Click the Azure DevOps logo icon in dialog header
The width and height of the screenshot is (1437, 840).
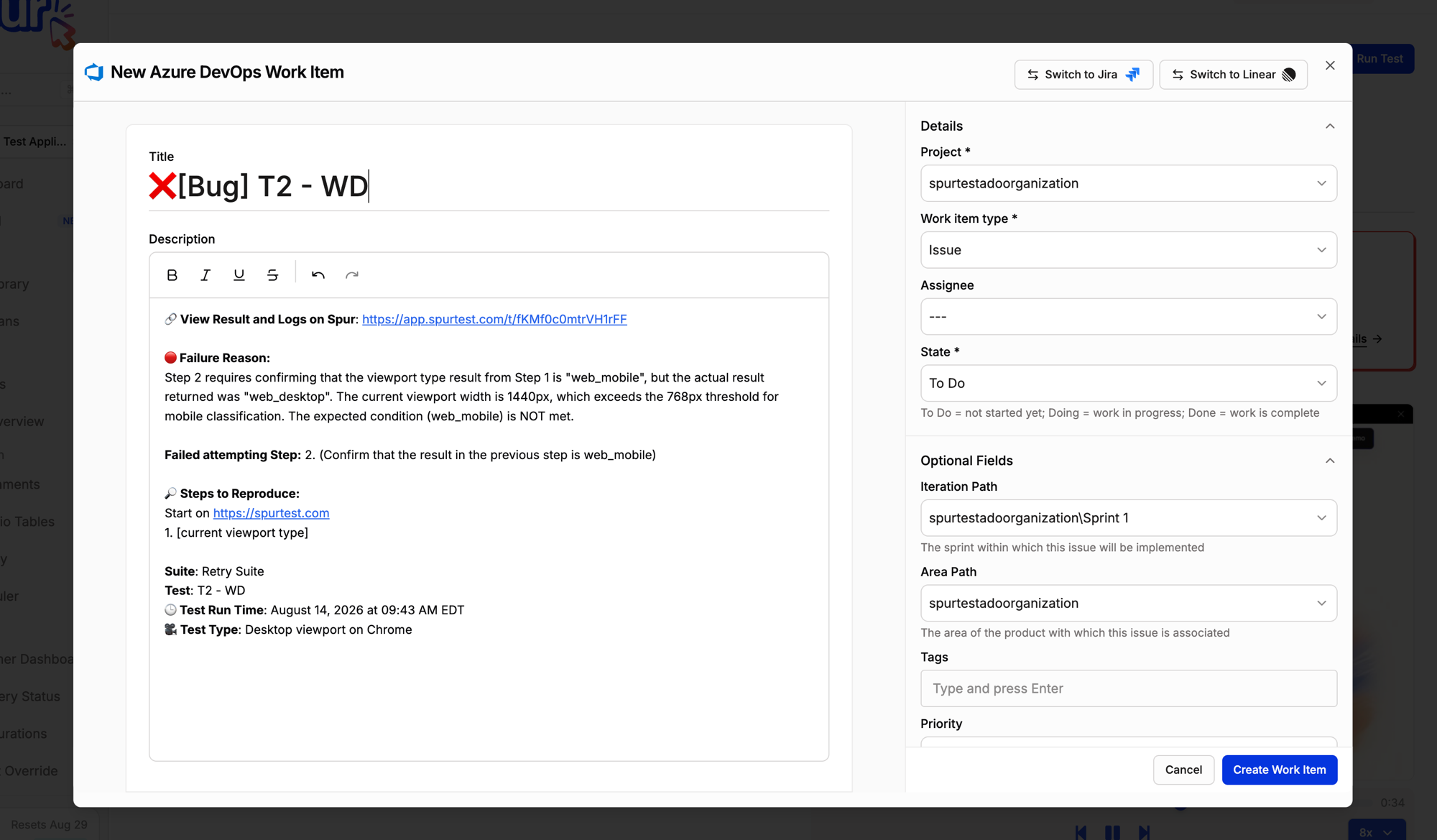(x=94, y=72)
